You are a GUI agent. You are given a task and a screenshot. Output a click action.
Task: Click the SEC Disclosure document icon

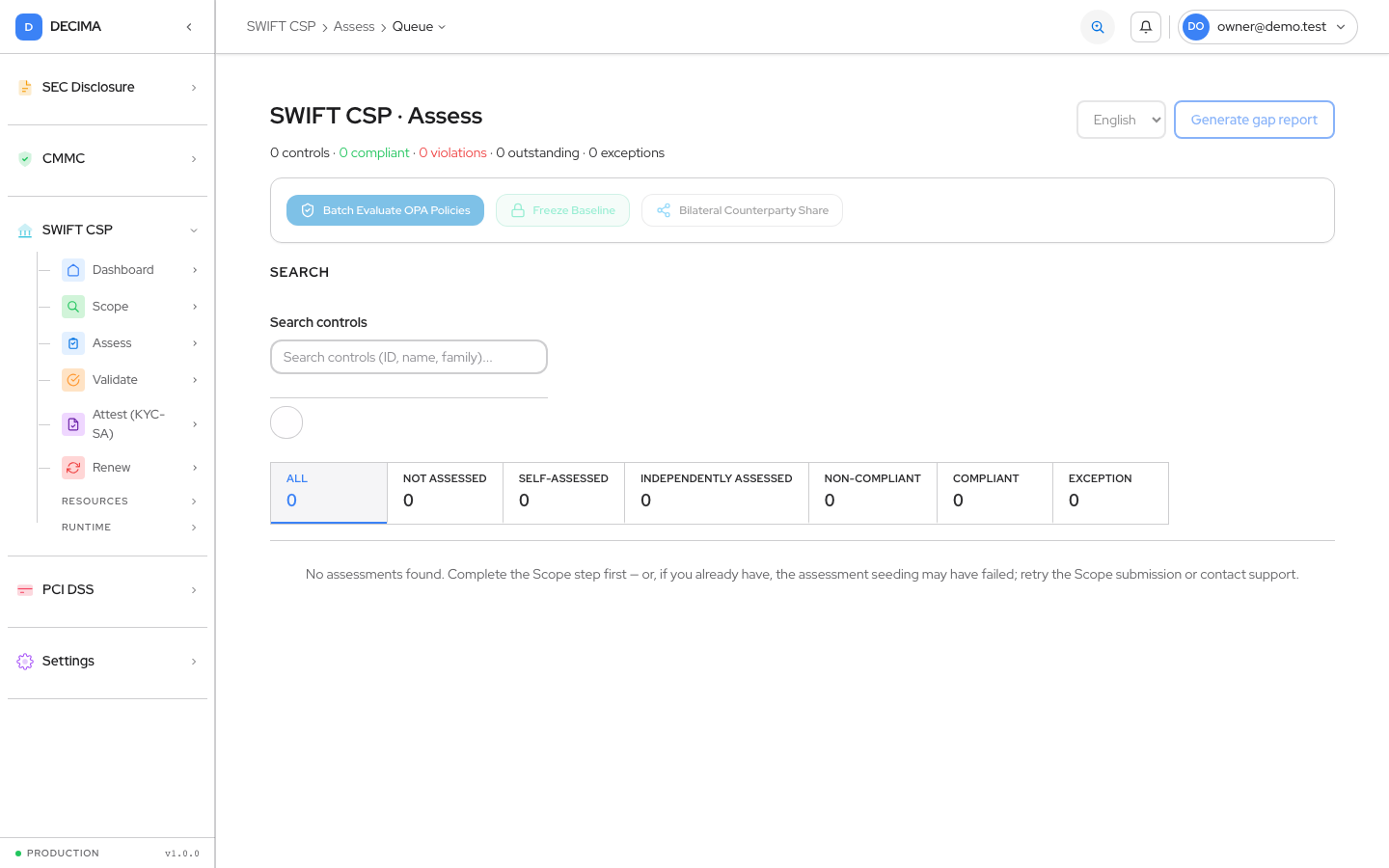click(x=25, y=88)
